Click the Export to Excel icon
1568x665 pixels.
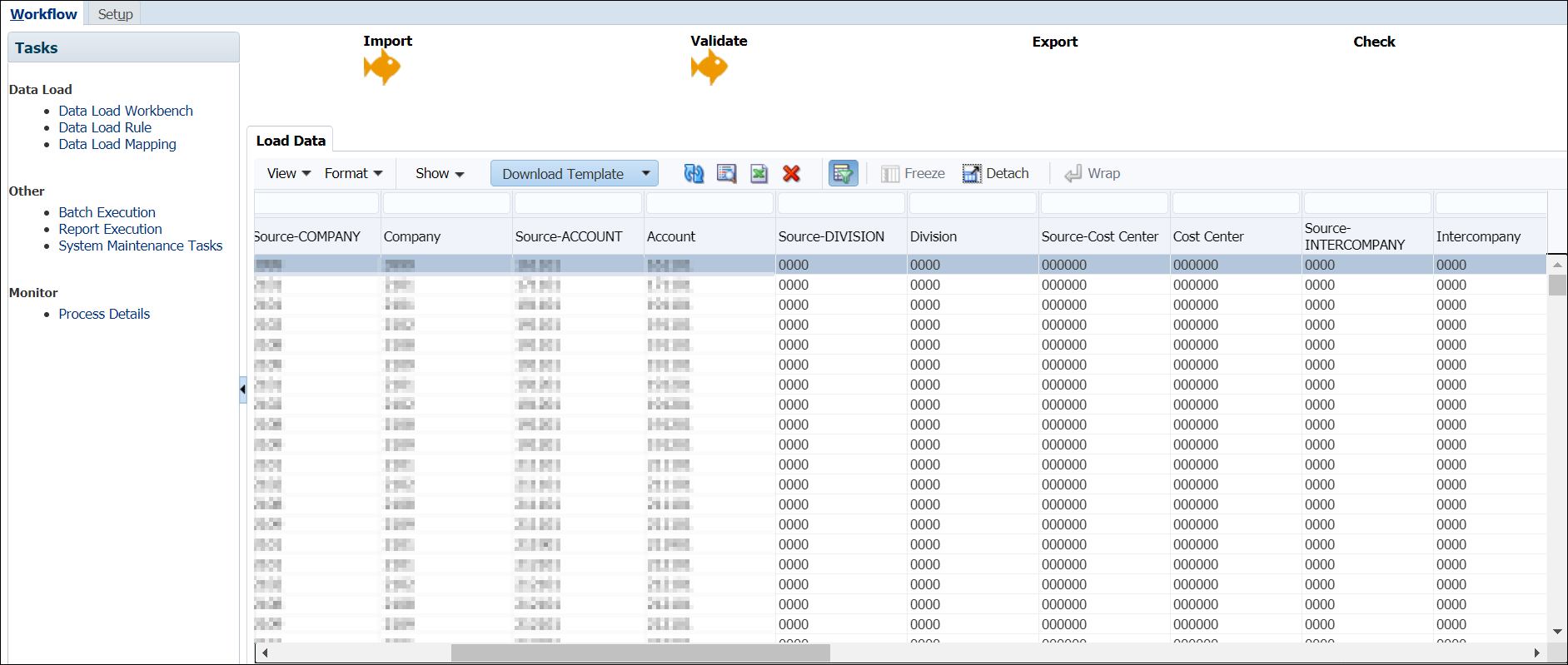759,173
